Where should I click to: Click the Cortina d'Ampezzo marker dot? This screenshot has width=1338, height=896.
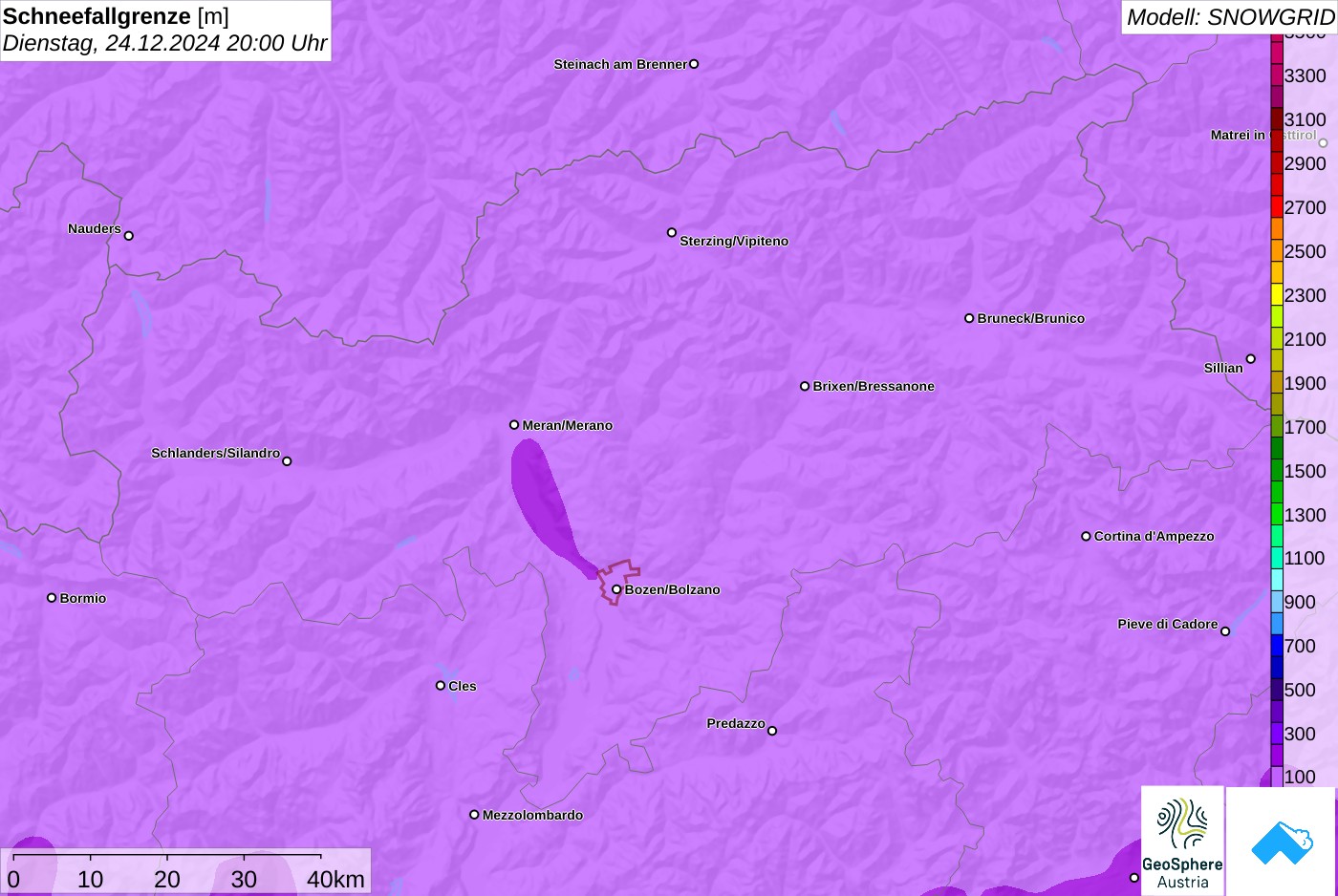(x=1086, y=536)
